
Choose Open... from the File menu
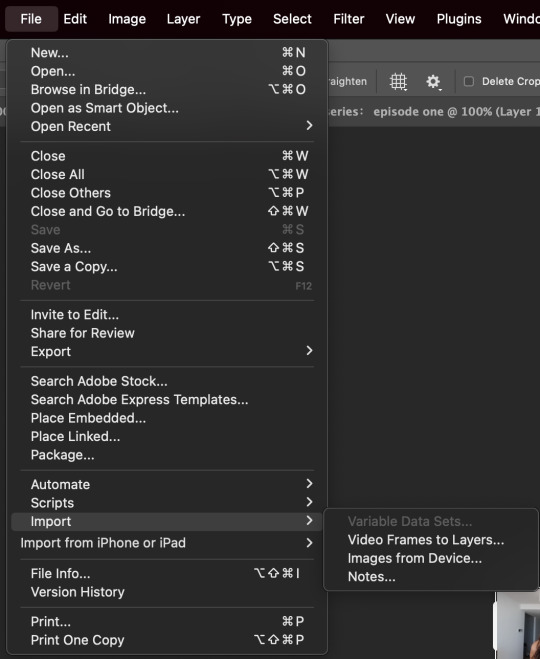point(167,71)
